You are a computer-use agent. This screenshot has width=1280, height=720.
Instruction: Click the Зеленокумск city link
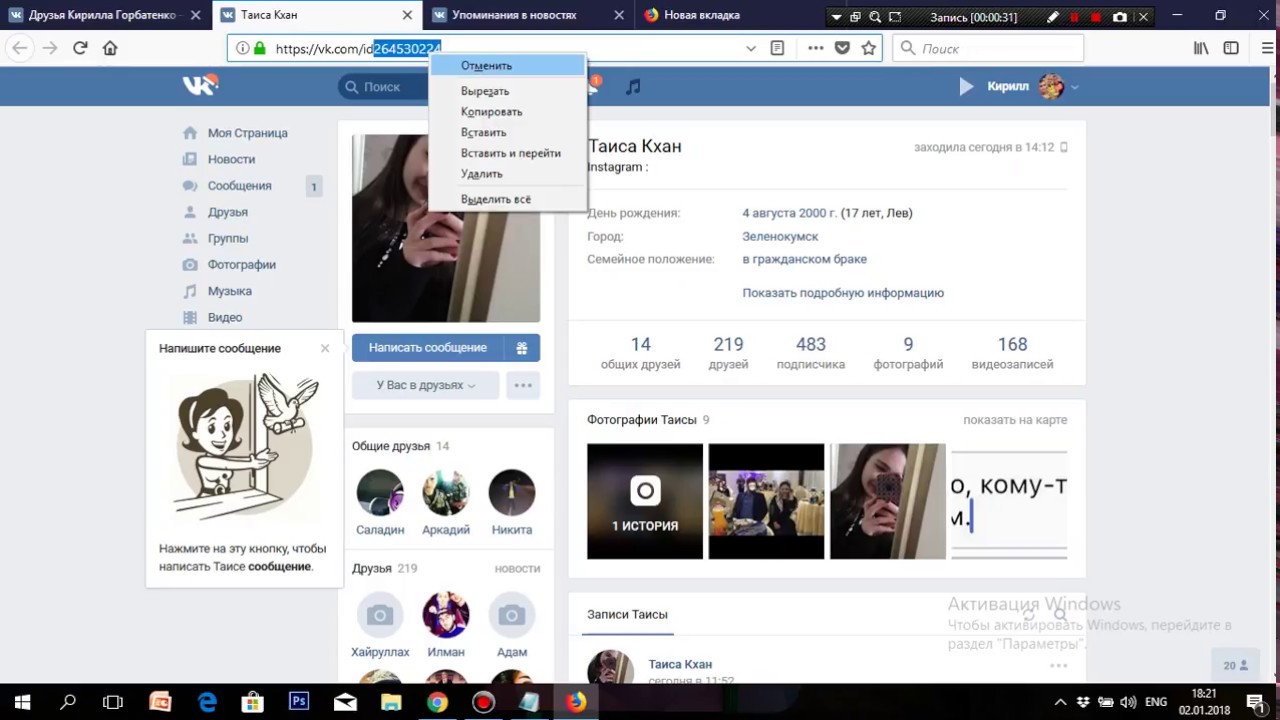780,237
